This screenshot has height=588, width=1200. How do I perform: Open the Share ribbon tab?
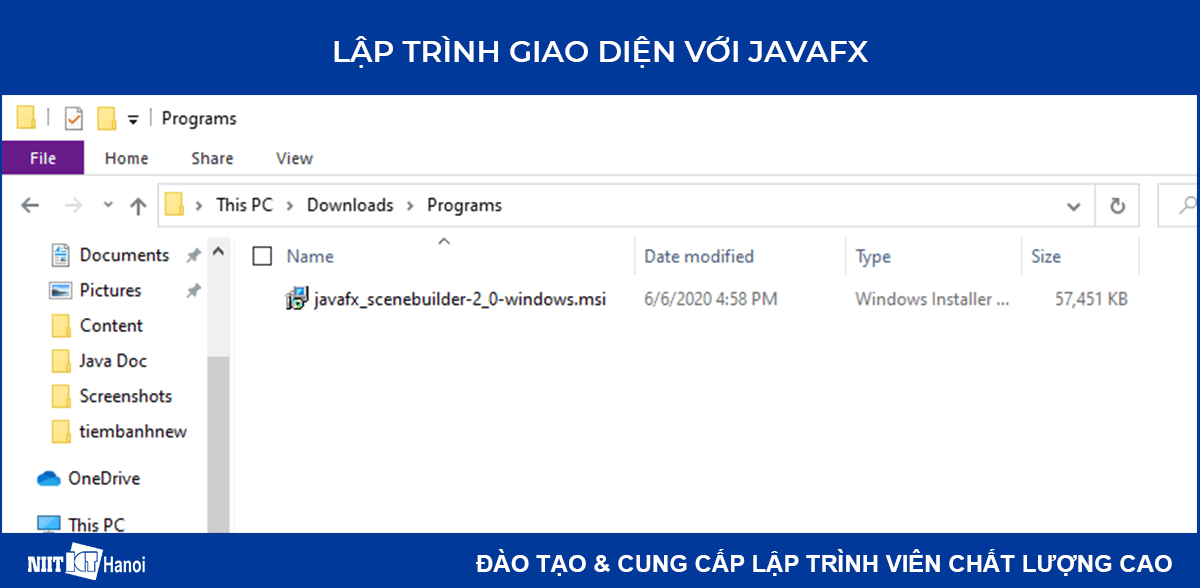click(x=212, y=158)
